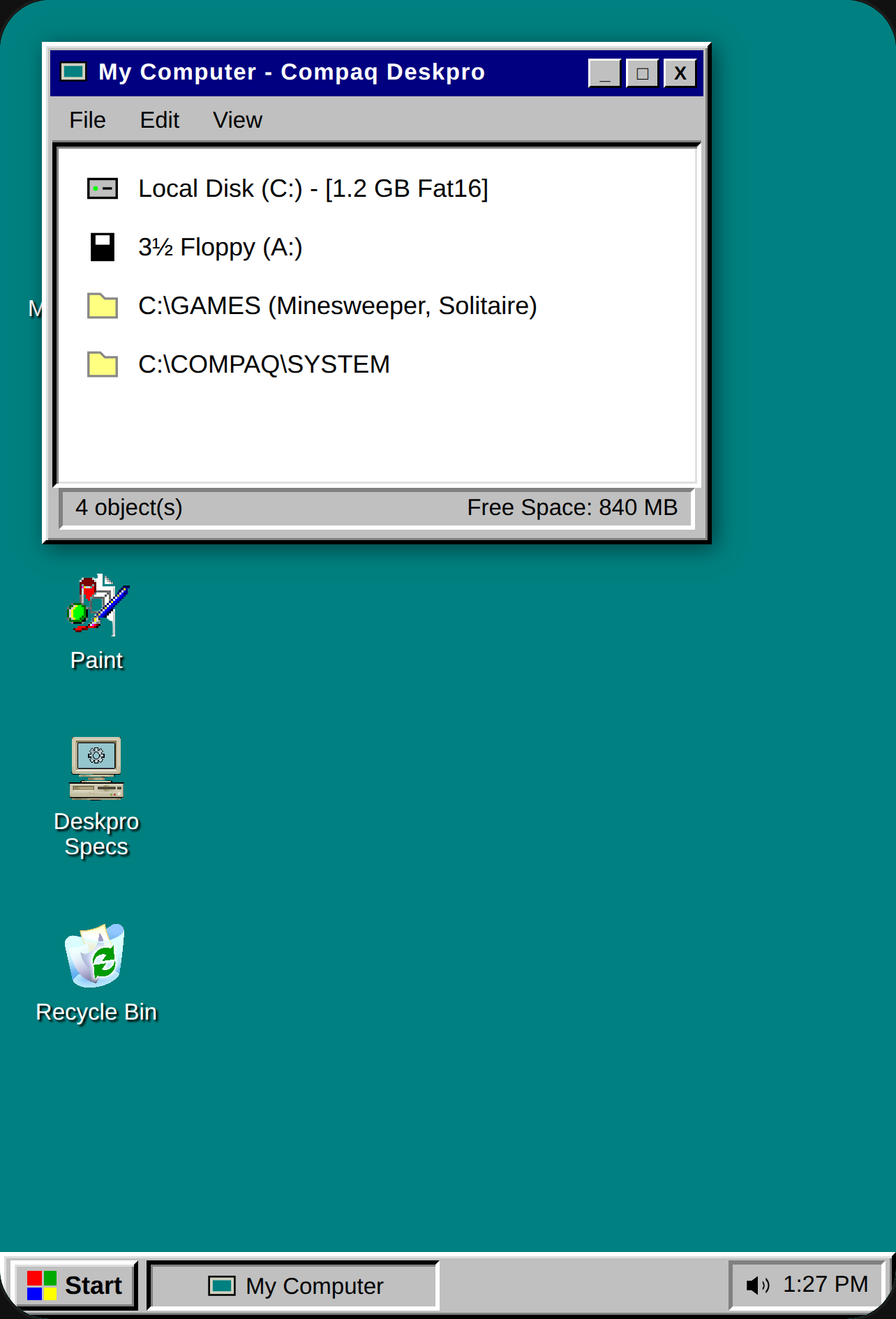This screenshot has width=896, height=1319.
Task: Select the text 'C:\GAMES (Minesweeper, Solitaire)'
Action: 338,306
